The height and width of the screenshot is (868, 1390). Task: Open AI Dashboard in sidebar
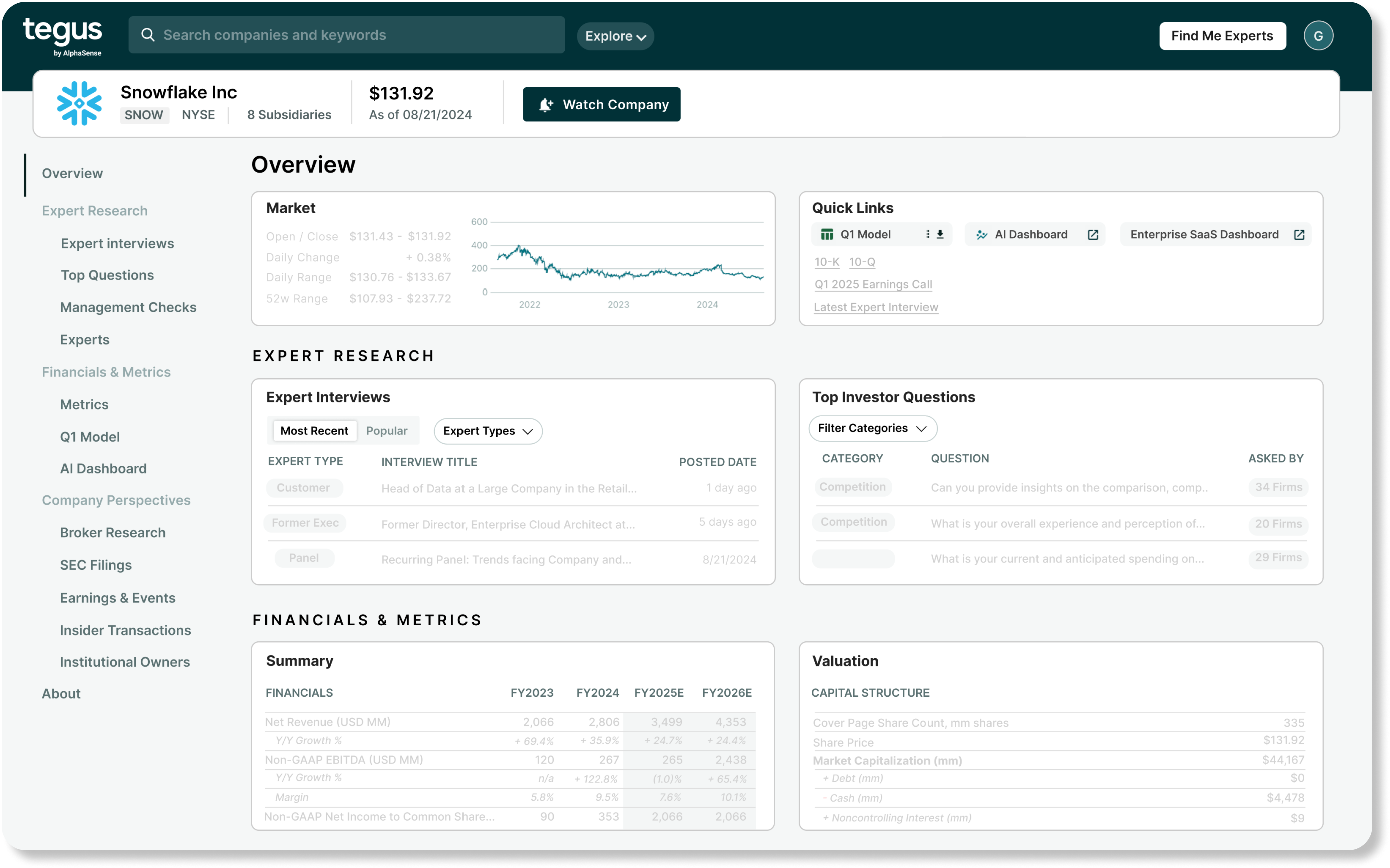[x=103, y=468]
